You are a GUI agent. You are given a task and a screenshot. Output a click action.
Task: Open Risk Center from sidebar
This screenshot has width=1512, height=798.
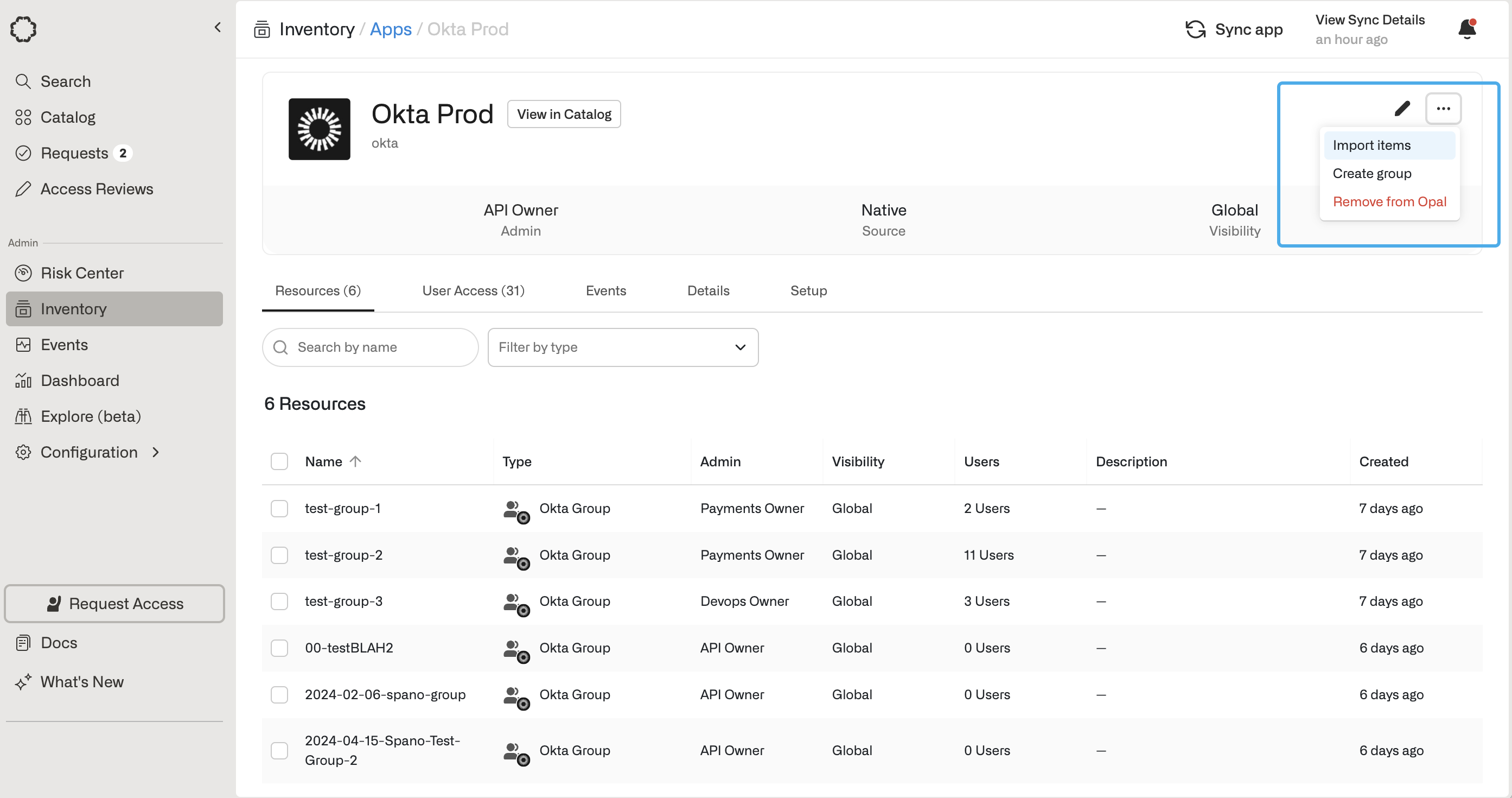click(81, 273)
